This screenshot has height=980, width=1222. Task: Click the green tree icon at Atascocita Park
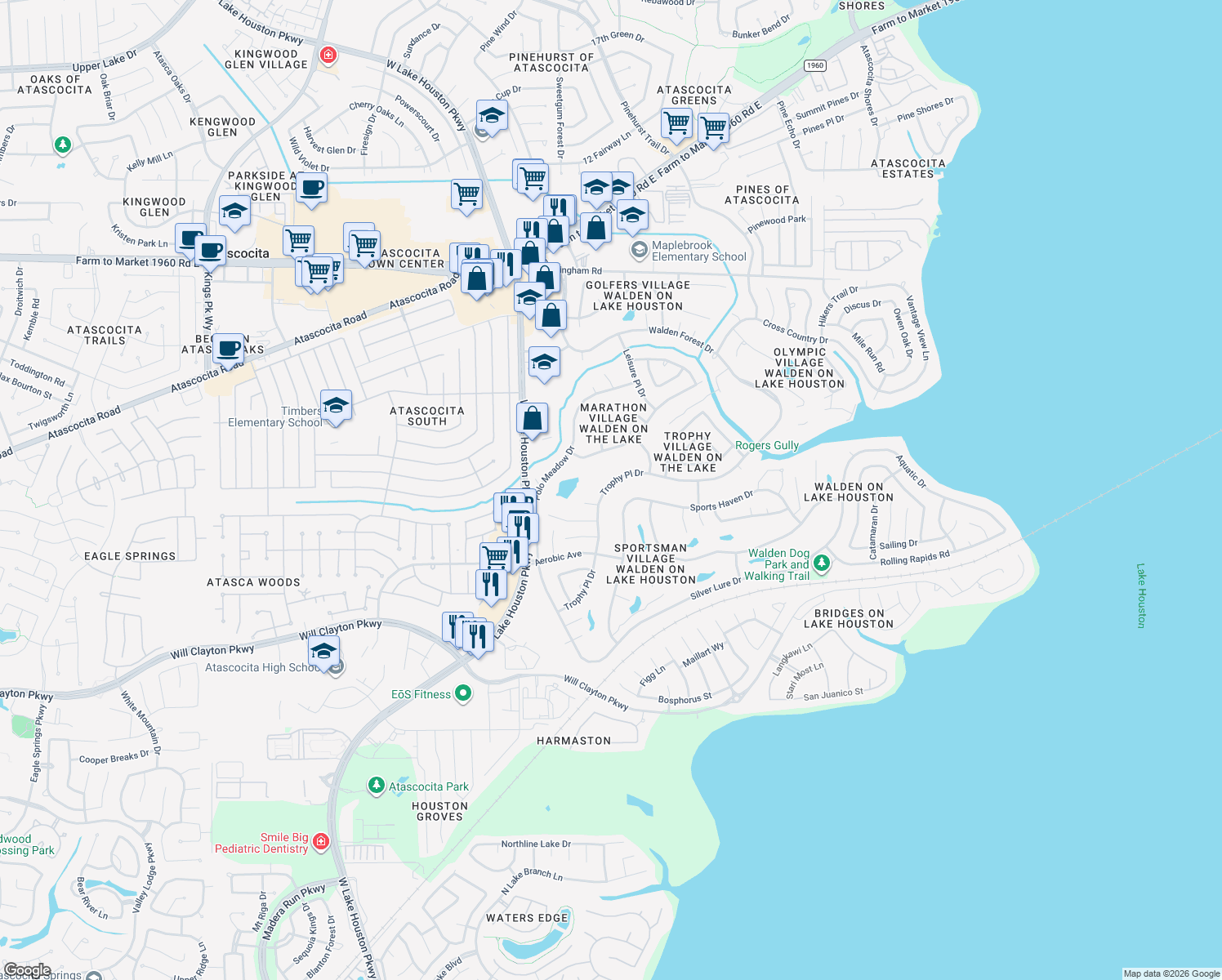point(376,786)
